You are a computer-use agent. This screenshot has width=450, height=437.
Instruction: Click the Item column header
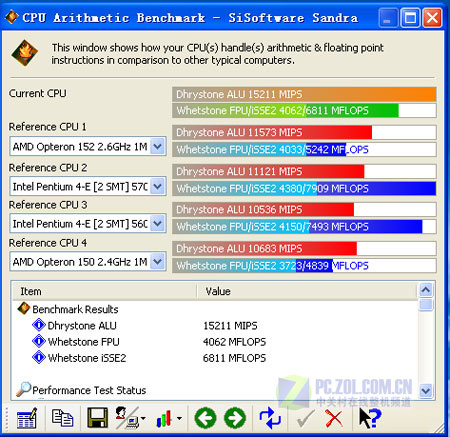coord(104,291)
